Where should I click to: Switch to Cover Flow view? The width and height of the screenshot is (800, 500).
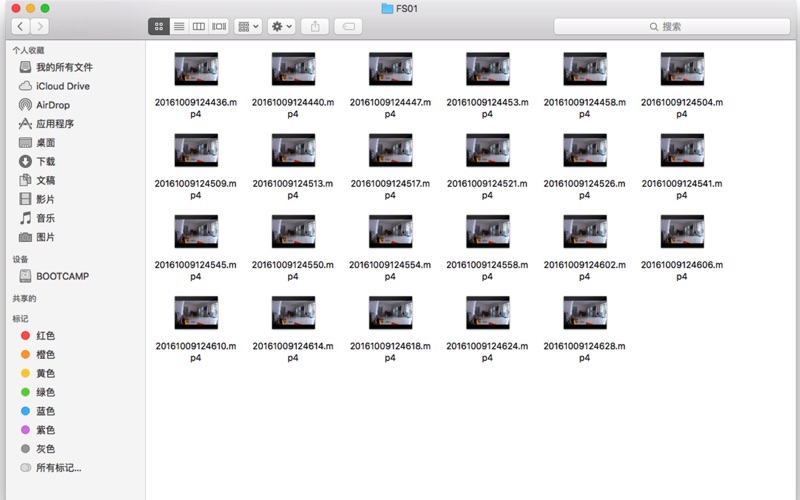point(219,26)
